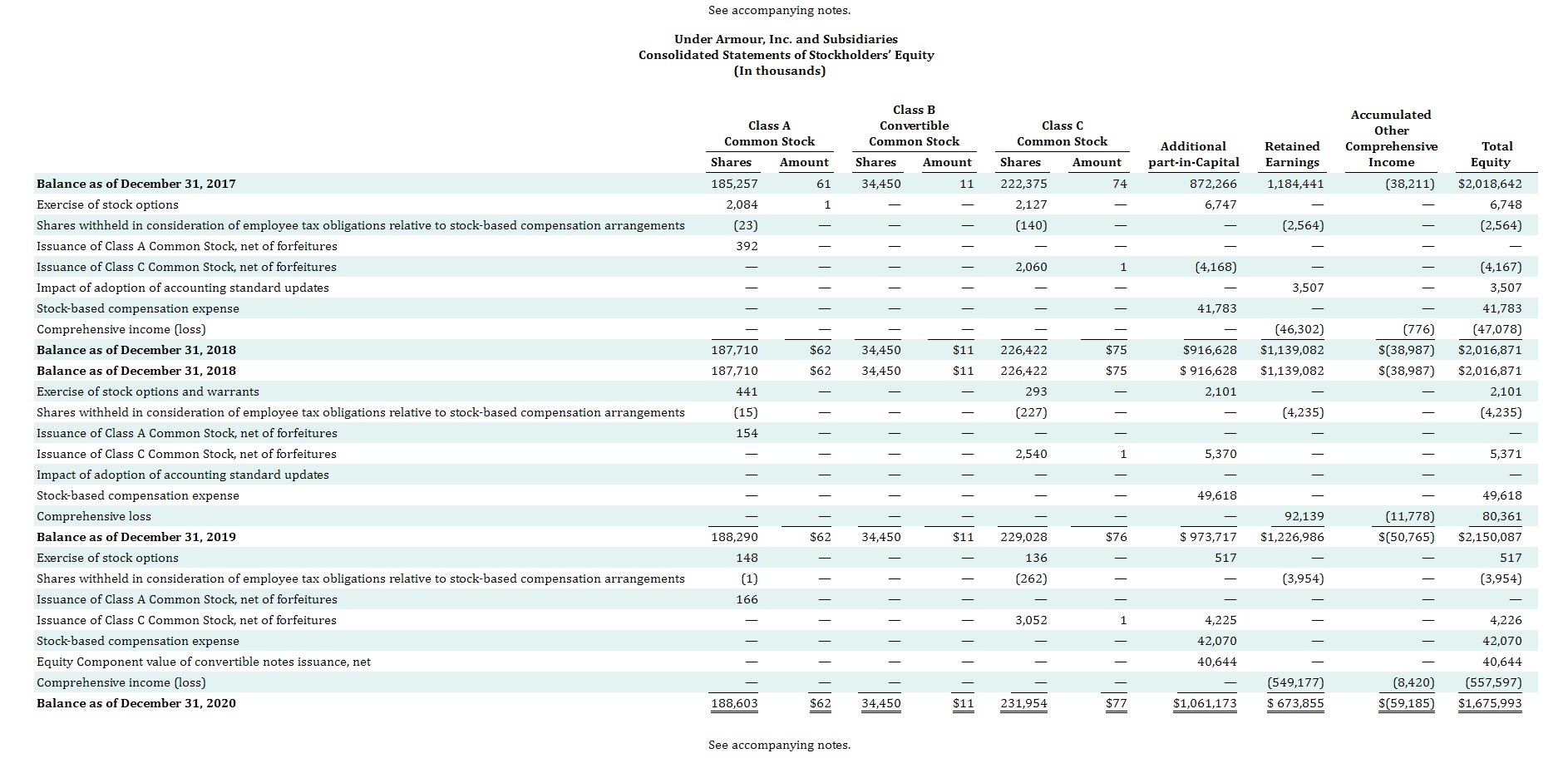Select 2019 retained earnings "$1,226,986"

click(1292, 537)
